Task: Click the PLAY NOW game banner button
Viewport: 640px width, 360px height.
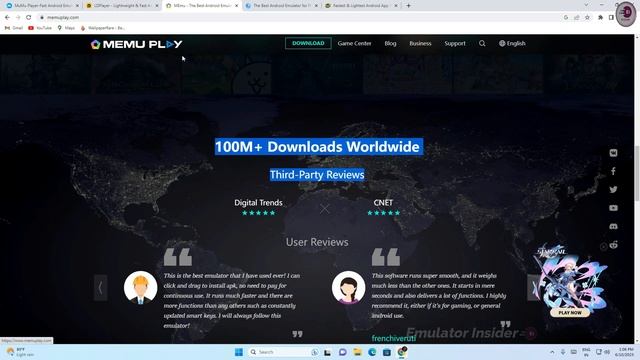Action: coord(570,313)
